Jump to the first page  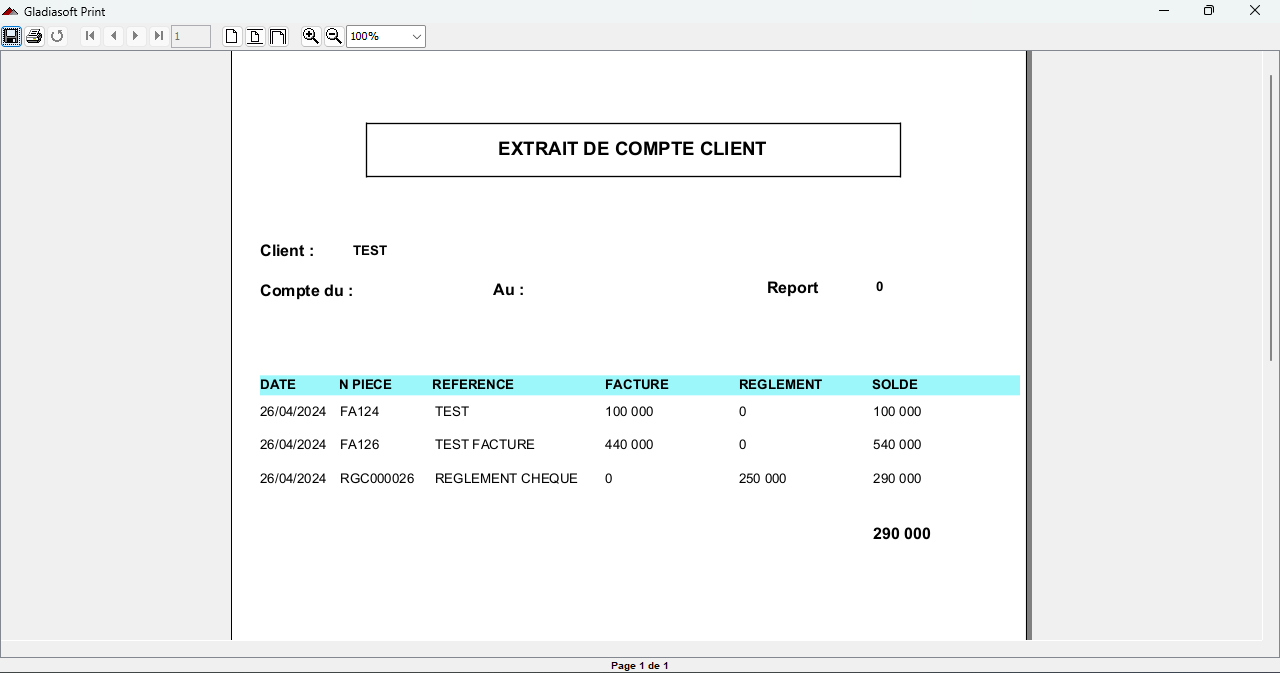coord(90,36)
